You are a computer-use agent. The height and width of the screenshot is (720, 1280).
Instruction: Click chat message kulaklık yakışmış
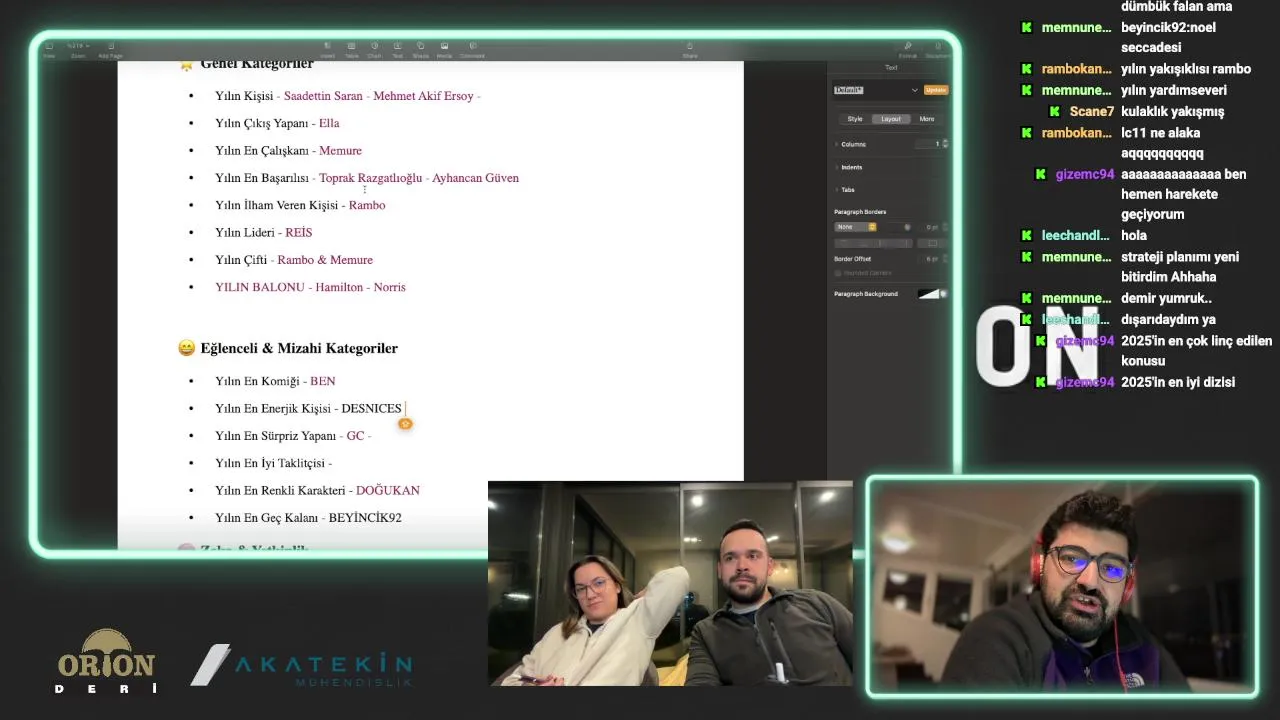pos(1172,111)
